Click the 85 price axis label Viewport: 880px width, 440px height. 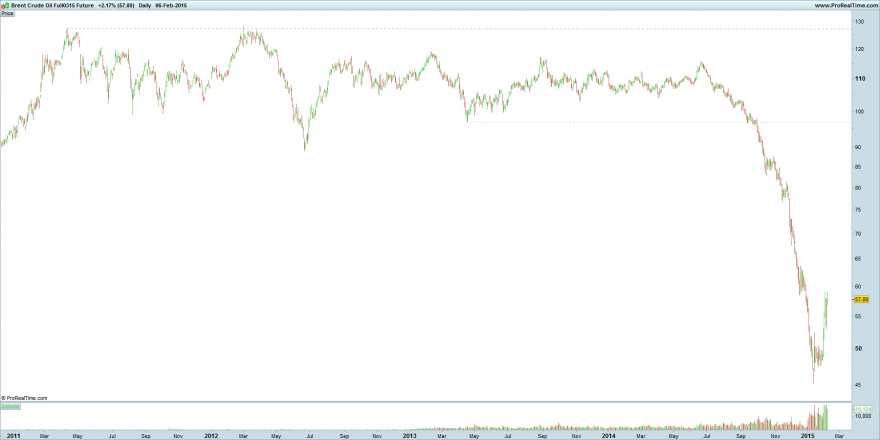coord(858,167)
